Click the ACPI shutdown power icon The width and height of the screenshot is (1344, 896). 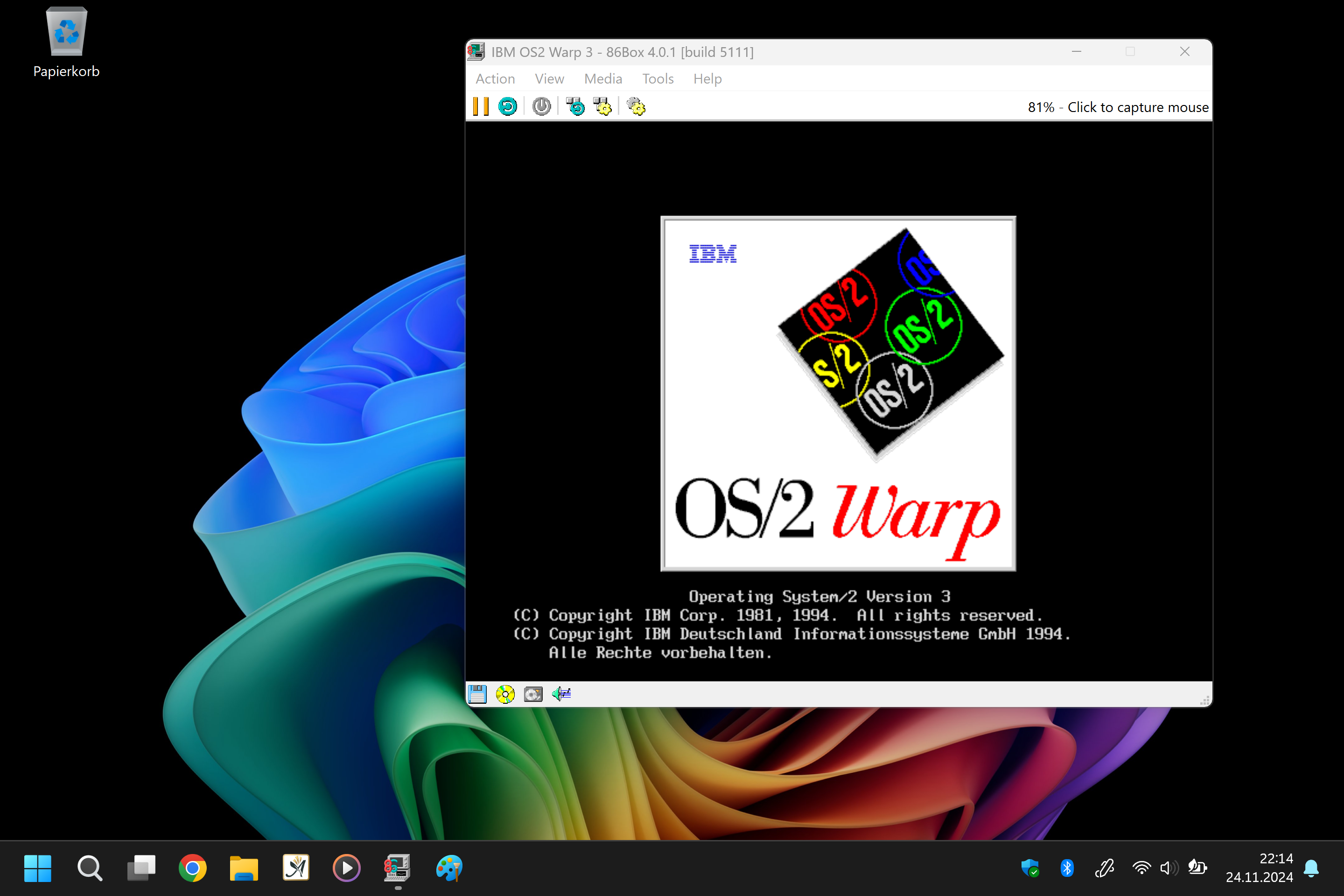coord(541,106)
